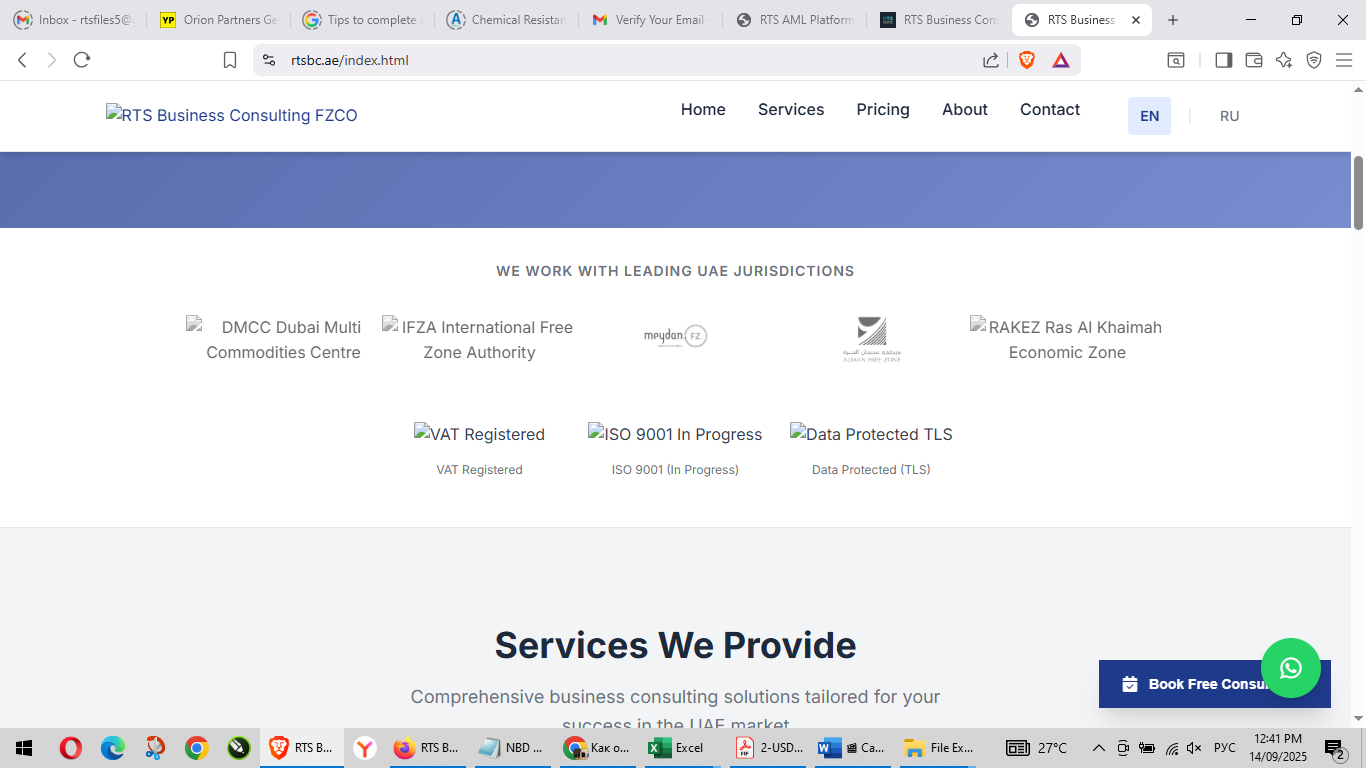
Task: Click the Book Free Consultation button
Action: [1180, 684]
